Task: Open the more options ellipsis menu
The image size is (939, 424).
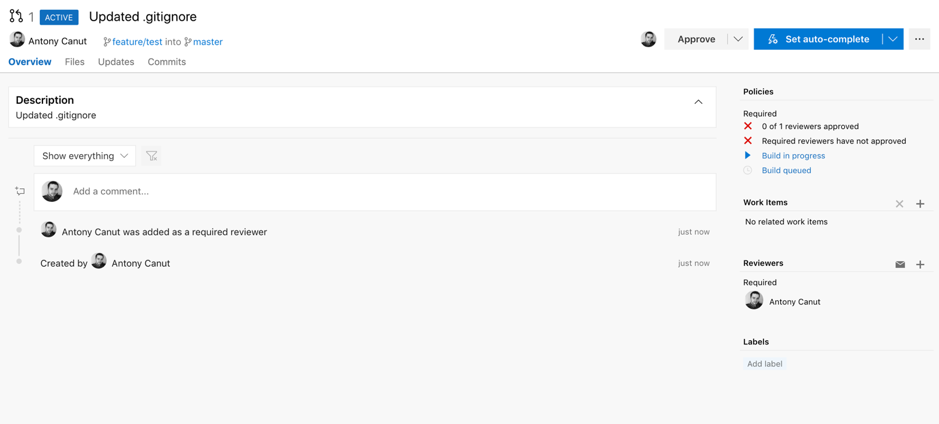Action: pyautogui.click(x=919, y=39)
